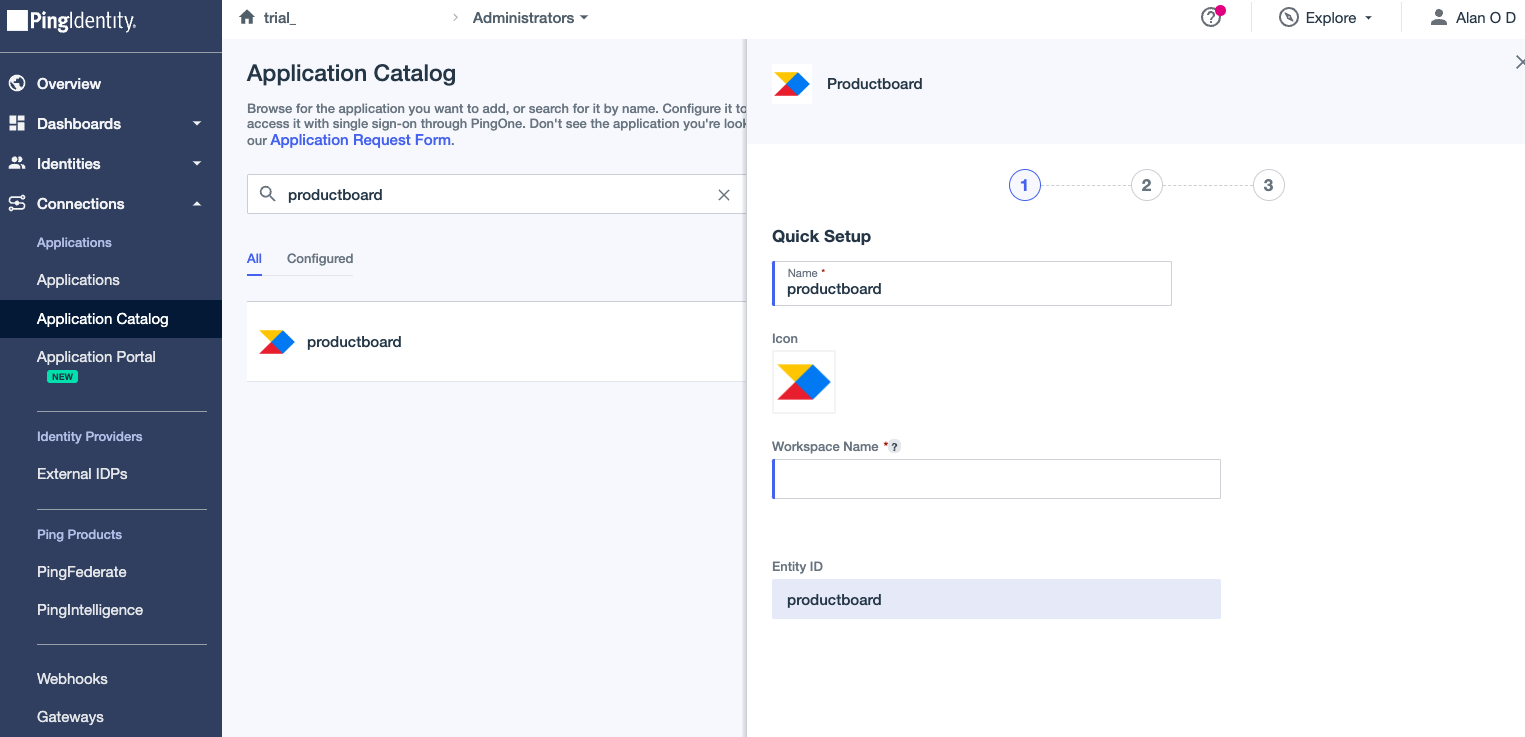
Task: Click the Ping Identity logo
Action: 71,21
